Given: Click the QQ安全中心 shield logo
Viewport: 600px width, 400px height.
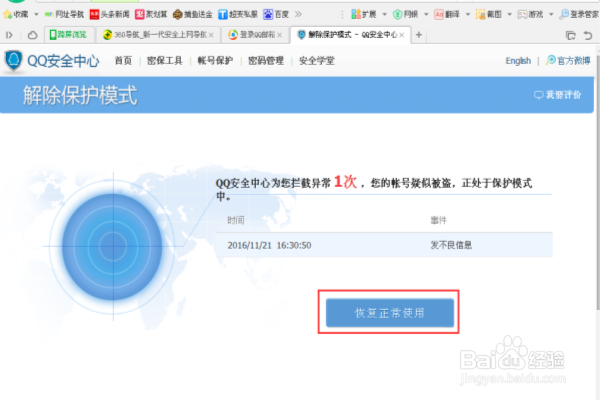Looking at the screenshot, I should pyautogui.click(x=13, y=61).
